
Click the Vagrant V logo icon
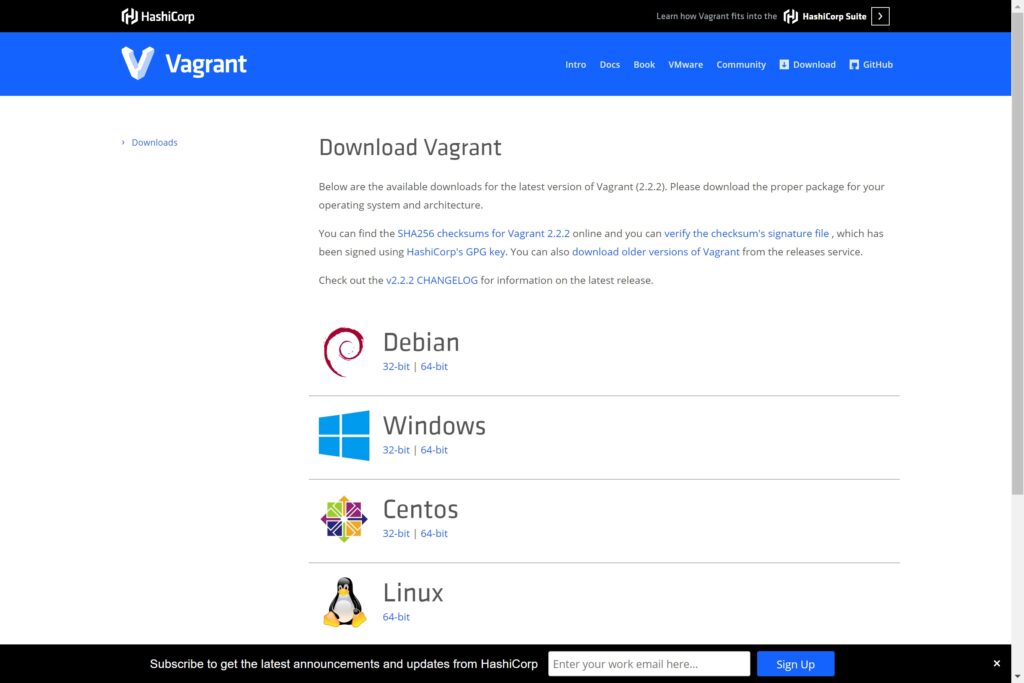[x=138, y=63]
